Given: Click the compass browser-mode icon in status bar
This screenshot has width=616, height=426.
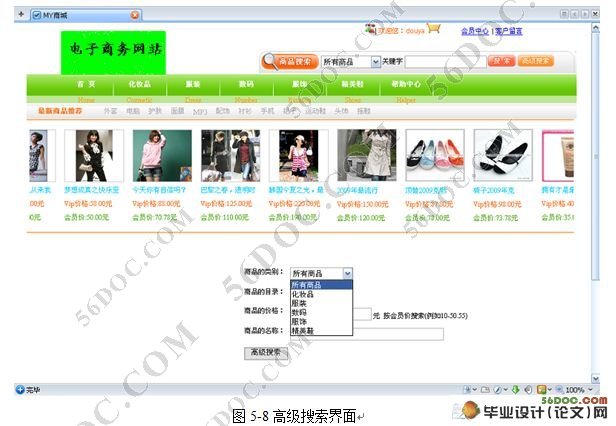Looking at the screenshot, I should pyautogui.click(x=497, y=389).
